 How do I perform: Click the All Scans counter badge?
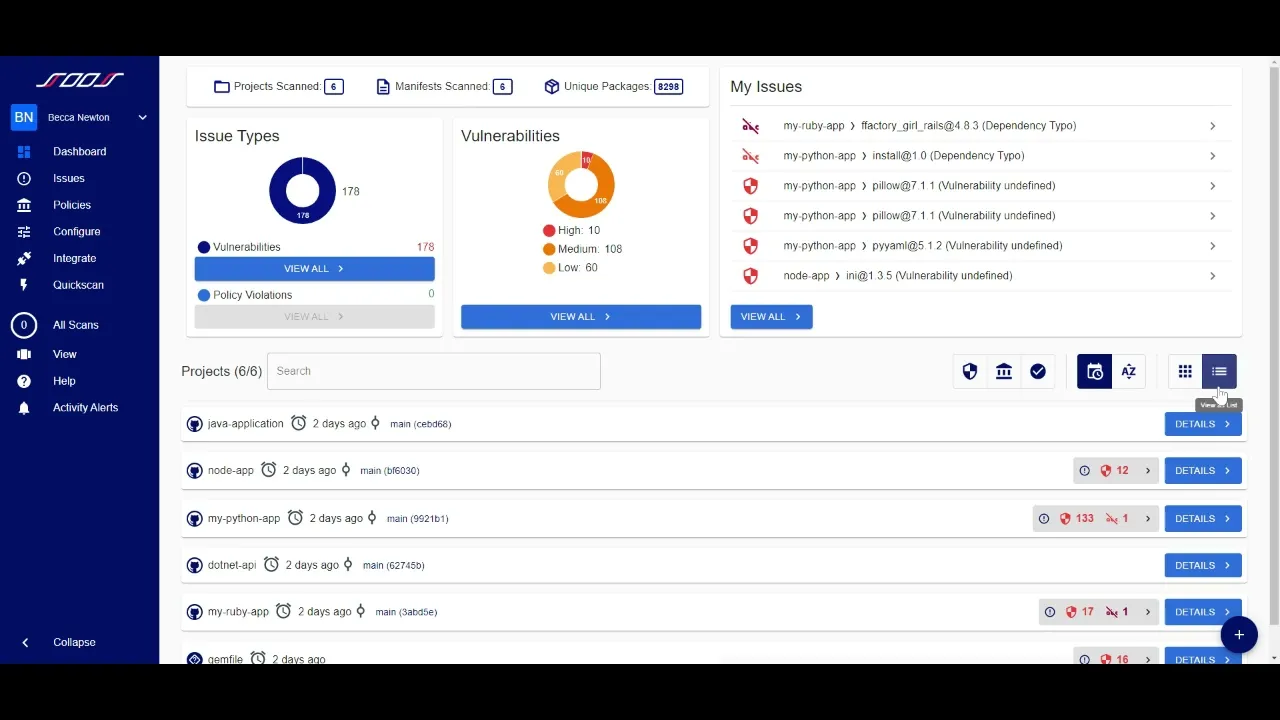[x=24, y=325]
